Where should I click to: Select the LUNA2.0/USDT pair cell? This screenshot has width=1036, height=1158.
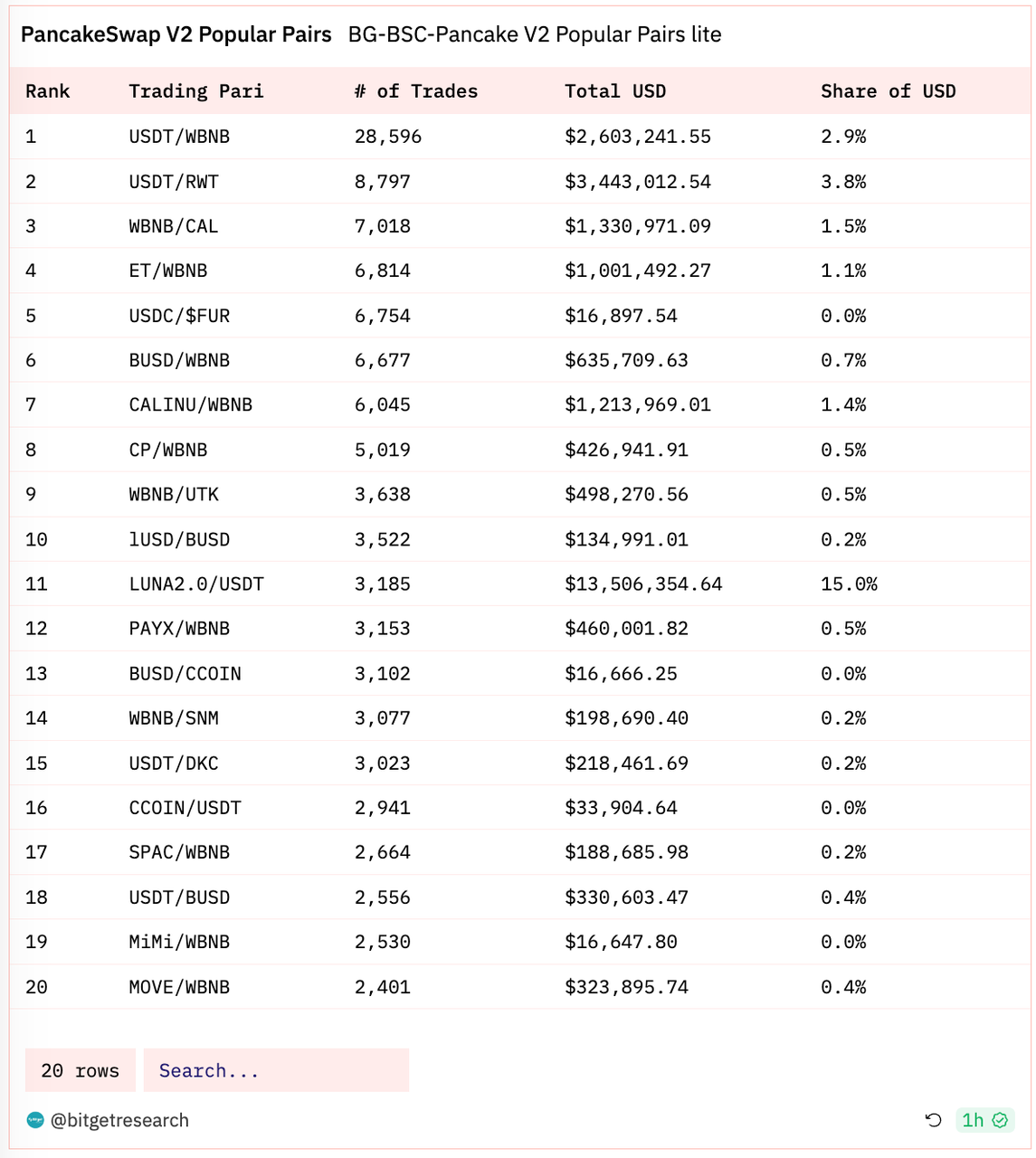click(x=196, y=584)
